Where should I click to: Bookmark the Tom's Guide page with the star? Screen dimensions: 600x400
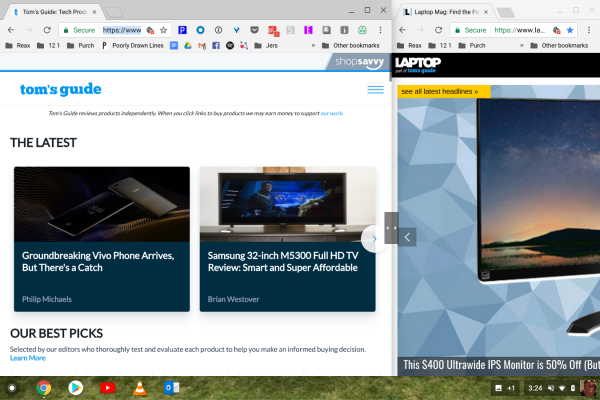[x=163, y=30]
